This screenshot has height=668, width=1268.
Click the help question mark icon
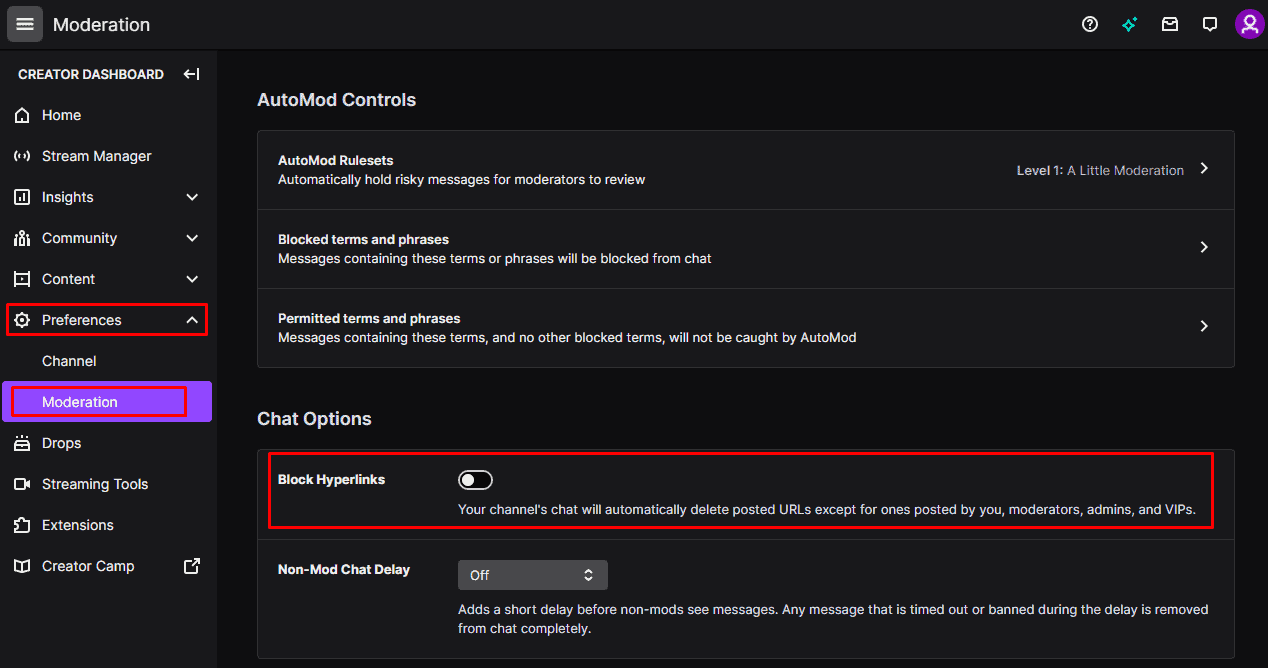pyautogui.click(x=1090, y=24)
